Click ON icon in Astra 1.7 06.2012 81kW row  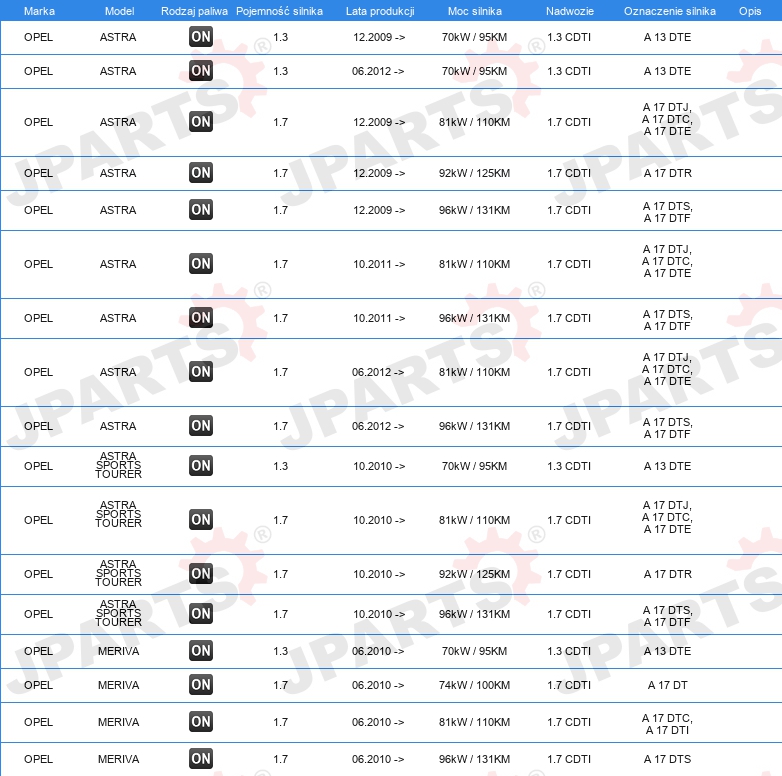[201, 372]
